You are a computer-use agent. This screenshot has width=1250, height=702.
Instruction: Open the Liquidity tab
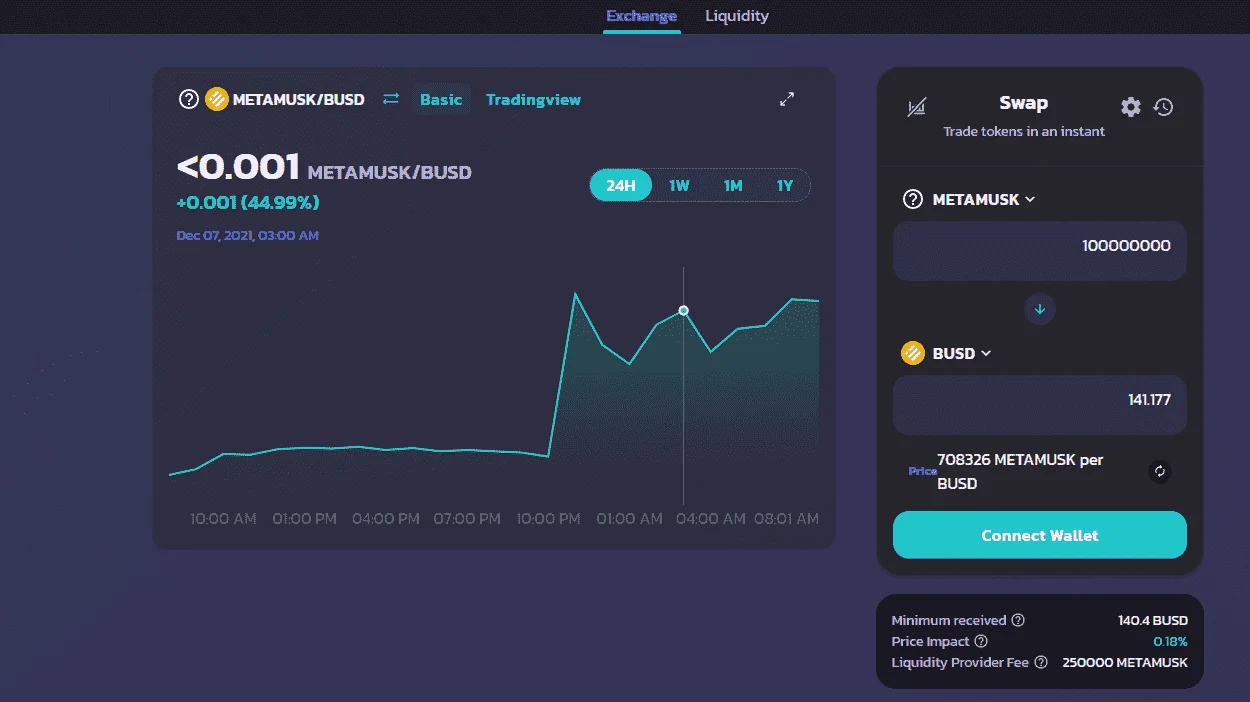pyautogui.click(x=737, y=16)
